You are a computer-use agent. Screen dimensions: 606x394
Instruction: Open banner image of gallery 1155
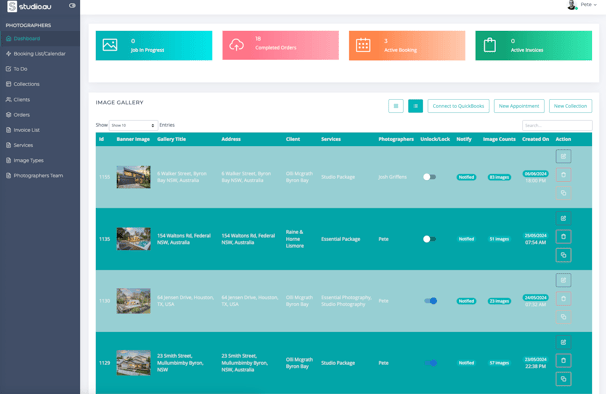[x=134, y=177]
